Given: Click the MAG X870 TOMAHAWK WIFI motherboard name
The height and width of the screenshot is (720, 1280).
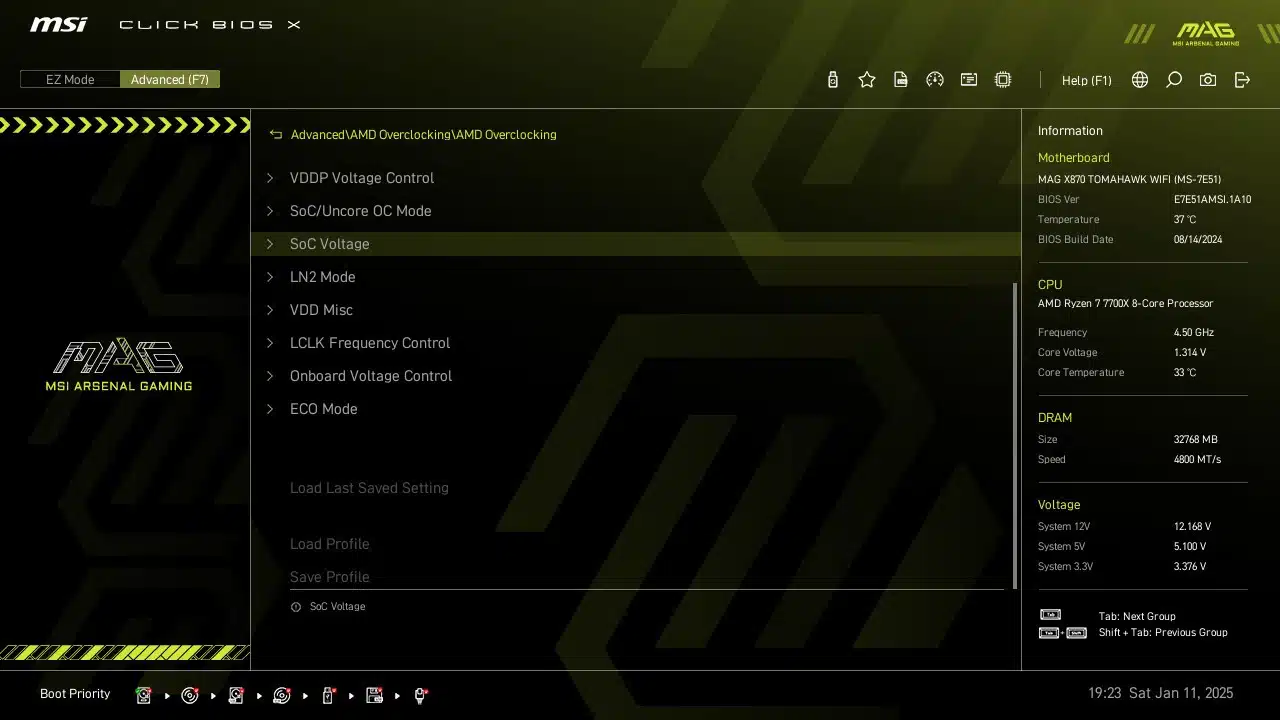Looking at the screenshot, I should click(x=1129, y=179).
